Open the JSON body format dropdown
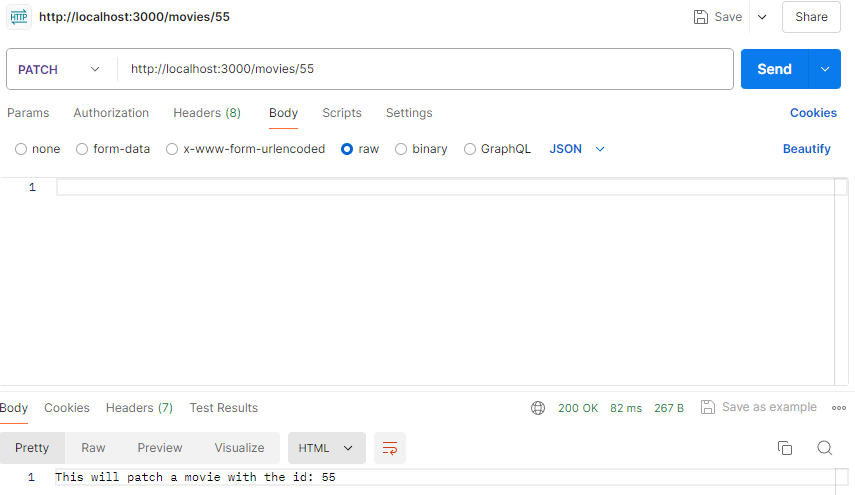The height and width of the screenshot is (495, 855). (x=577, y=149)
